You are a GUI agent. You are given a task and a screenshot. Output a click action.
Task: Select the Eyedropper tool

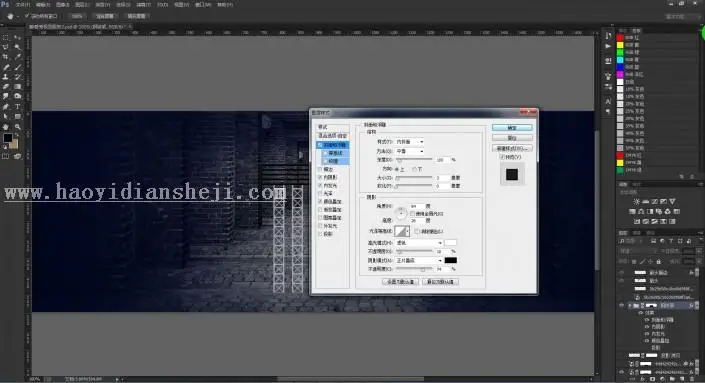[x=18, y=57]
